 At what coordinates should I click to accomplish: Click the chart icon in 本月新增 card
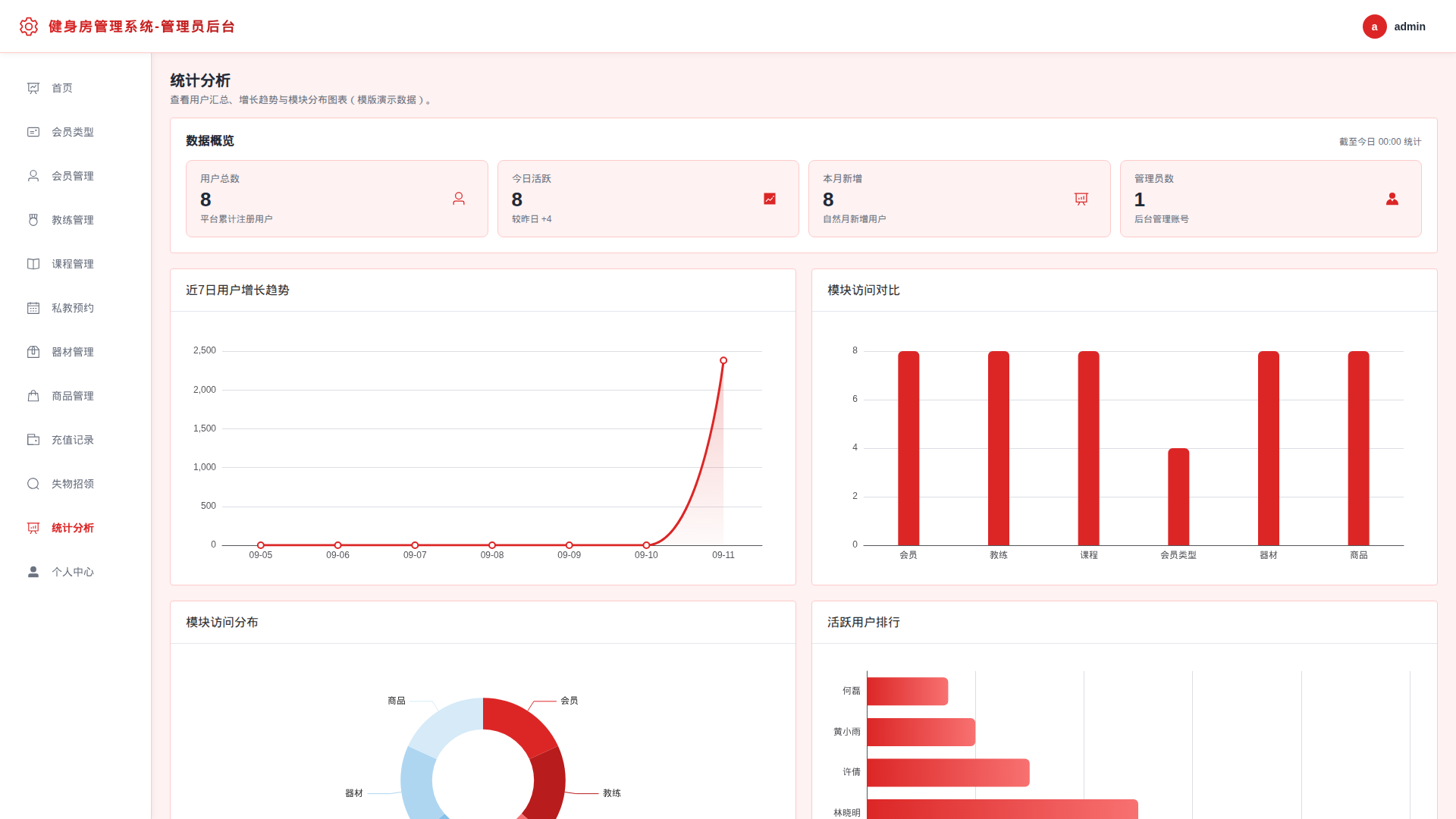coord(1081,199)
